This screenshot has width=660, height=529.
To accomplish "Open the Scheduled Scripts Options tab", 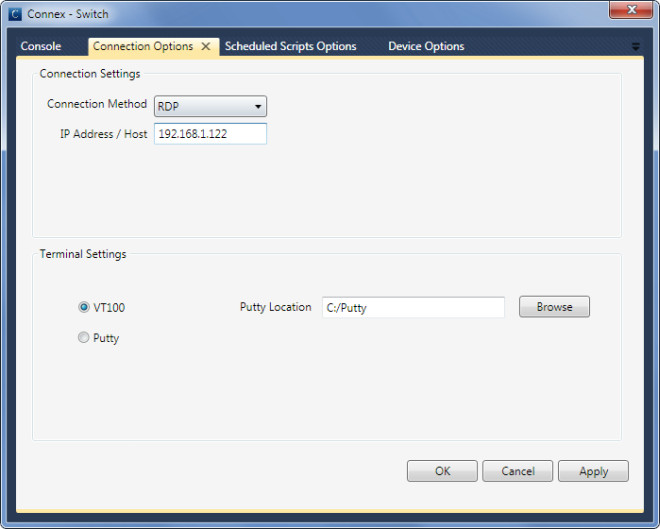I will (290, 46).
